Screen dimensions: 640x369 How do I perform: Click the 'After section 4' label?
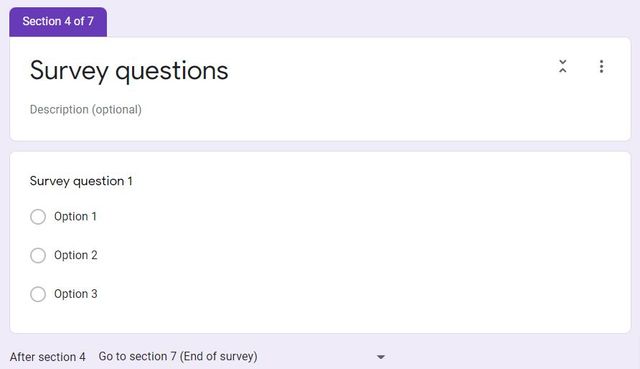[48, 357]
